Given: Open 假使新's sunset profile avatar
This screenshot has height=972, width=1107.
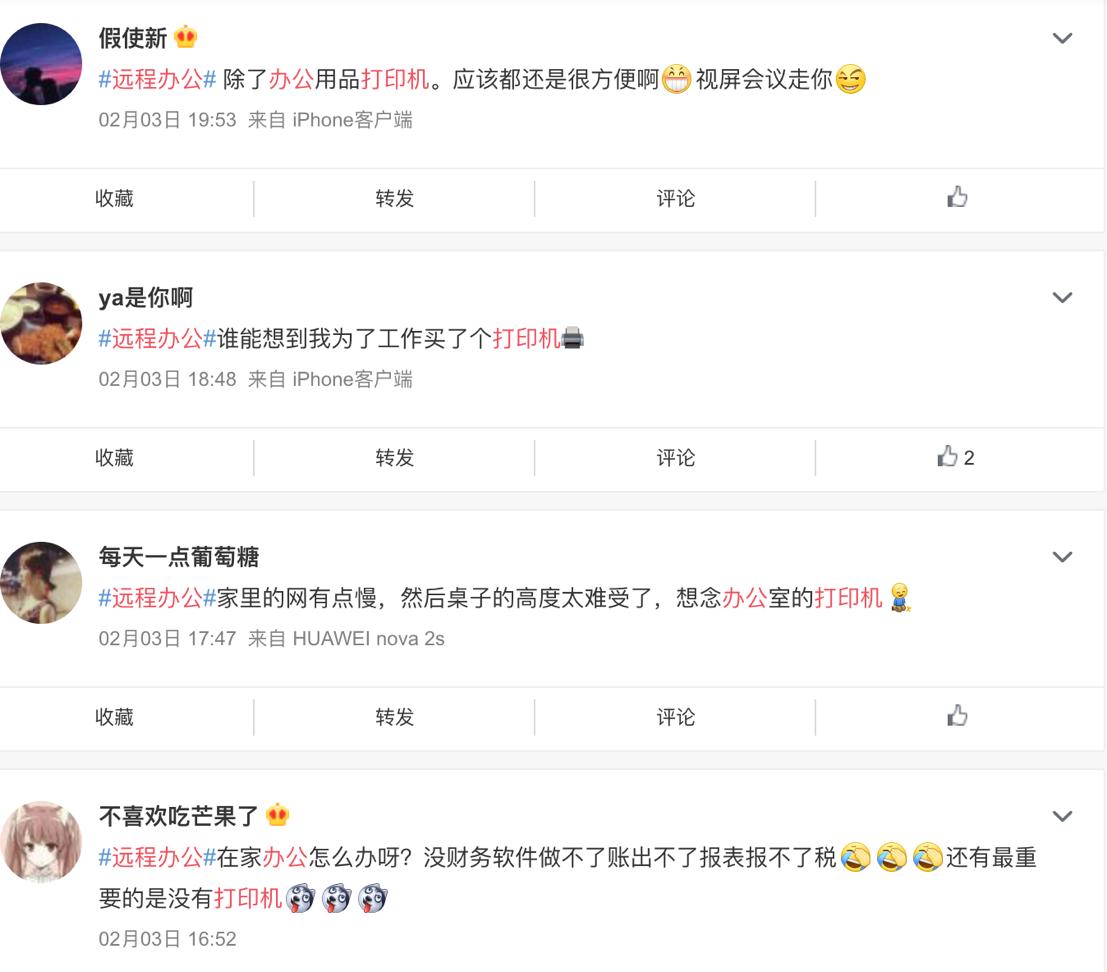Looking at the screenshot, I should (x=41, y=64).
